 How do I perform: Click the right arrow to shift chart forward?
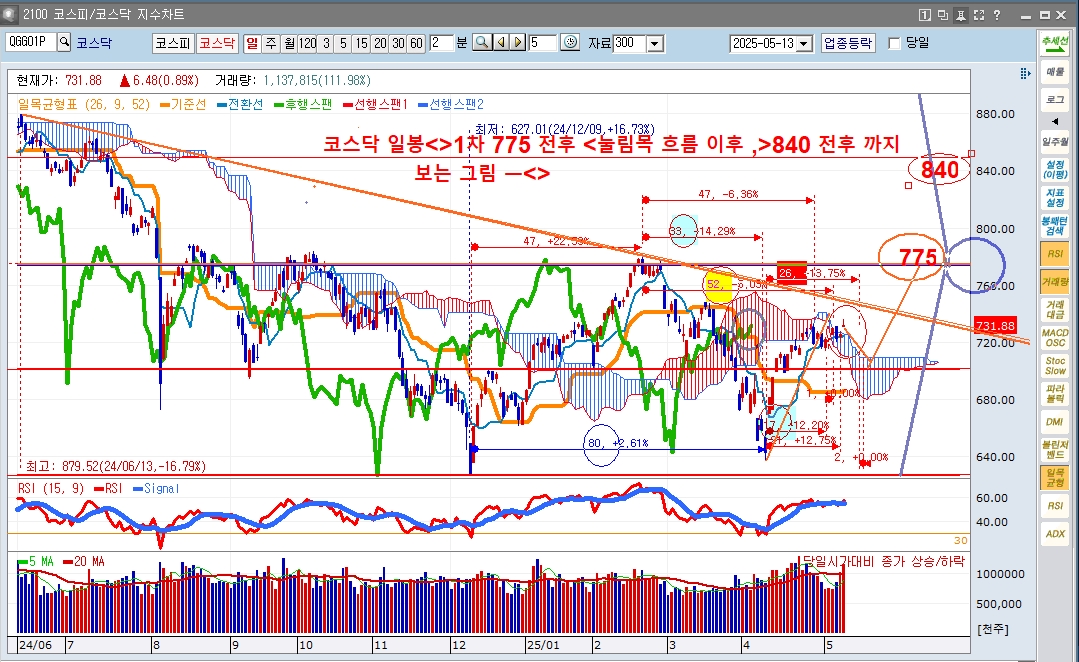(x=518, y=43)
